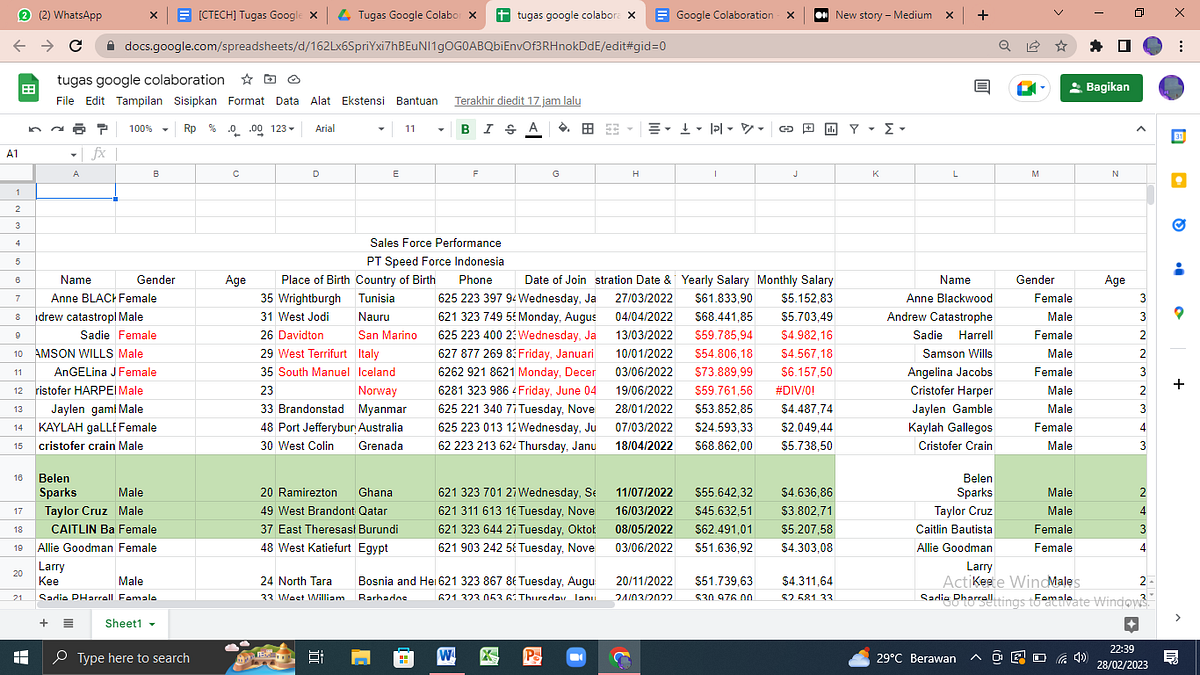Image resolution: width=1200 pixels, height=675 pixels.
Task: Toggle bold formatting
Action: click(x=464, y=128)
